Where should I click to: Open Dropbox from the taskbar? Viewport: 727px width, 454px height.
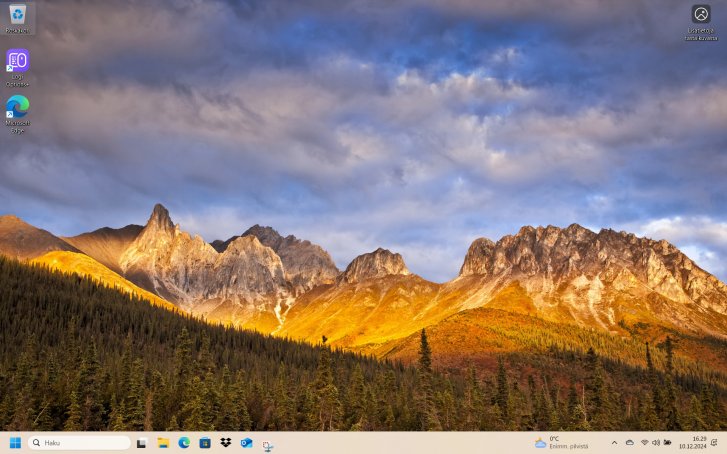[226, 442]
